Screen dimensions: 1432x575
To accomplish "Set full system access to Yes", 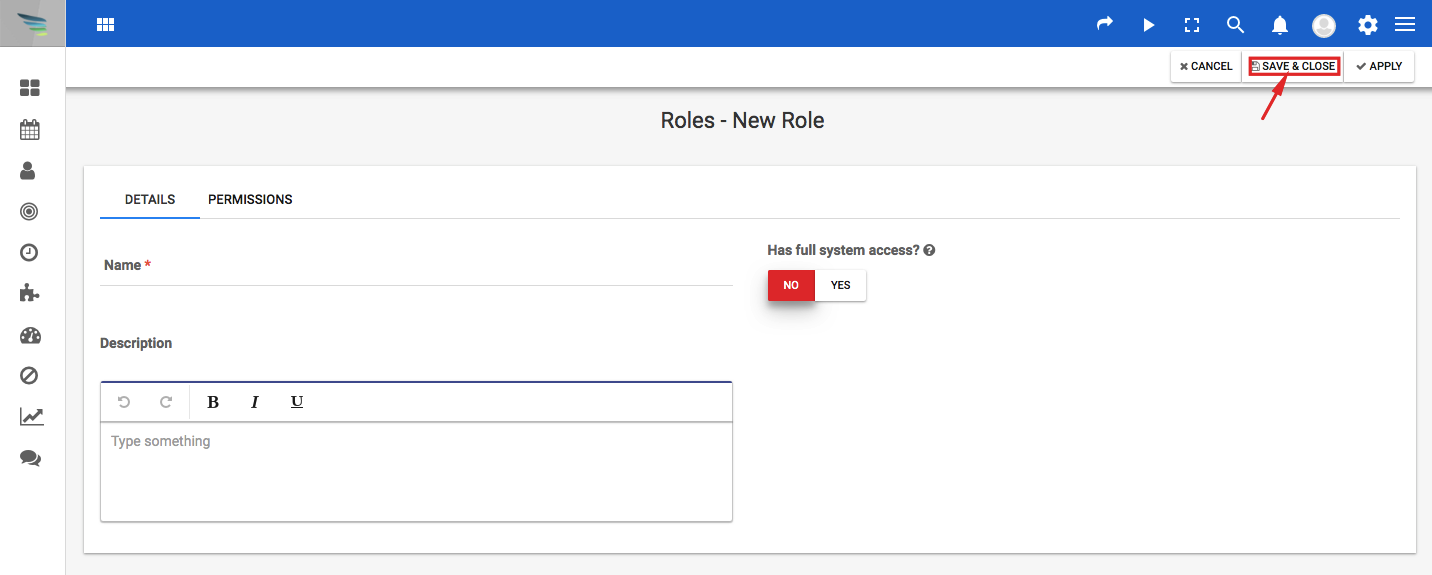I will pos(841,285).
